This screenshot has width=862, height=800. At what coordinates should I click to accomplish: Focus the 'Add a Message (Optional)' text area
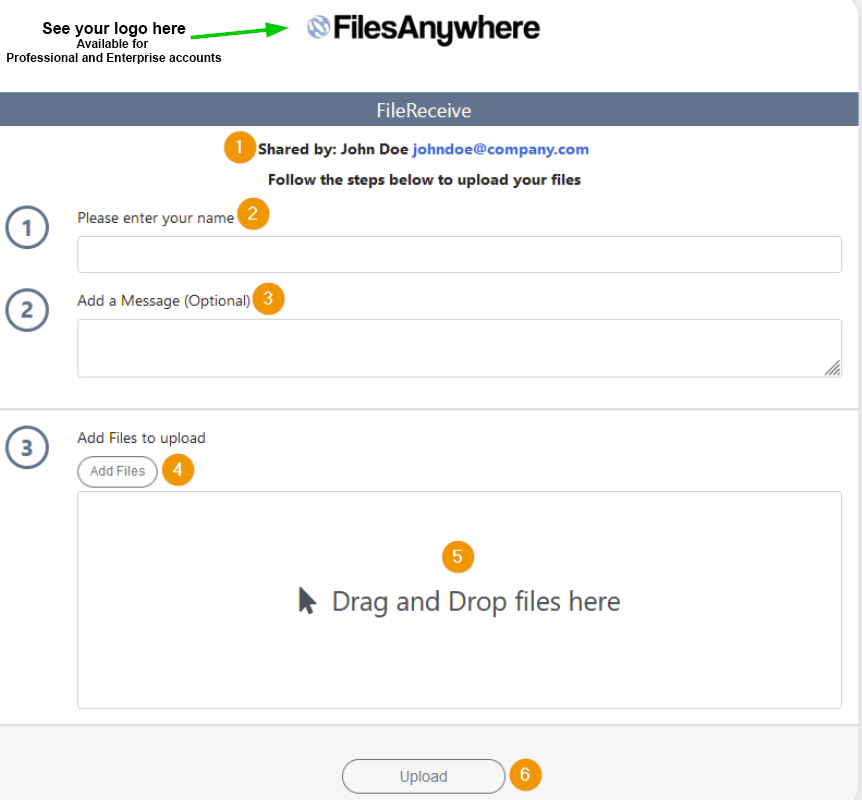coord(459,348)
